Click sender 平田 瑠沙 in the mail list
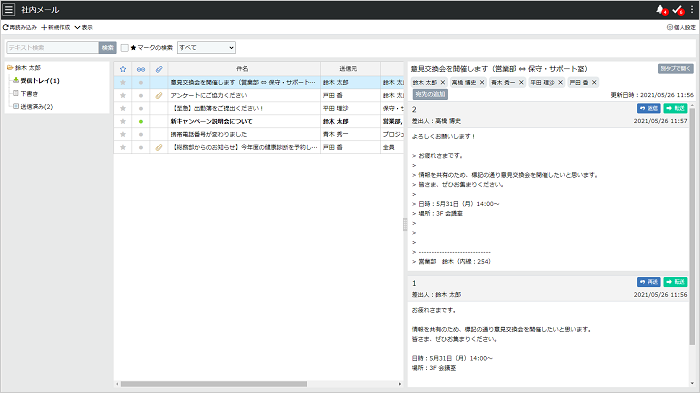 (335, 108)
